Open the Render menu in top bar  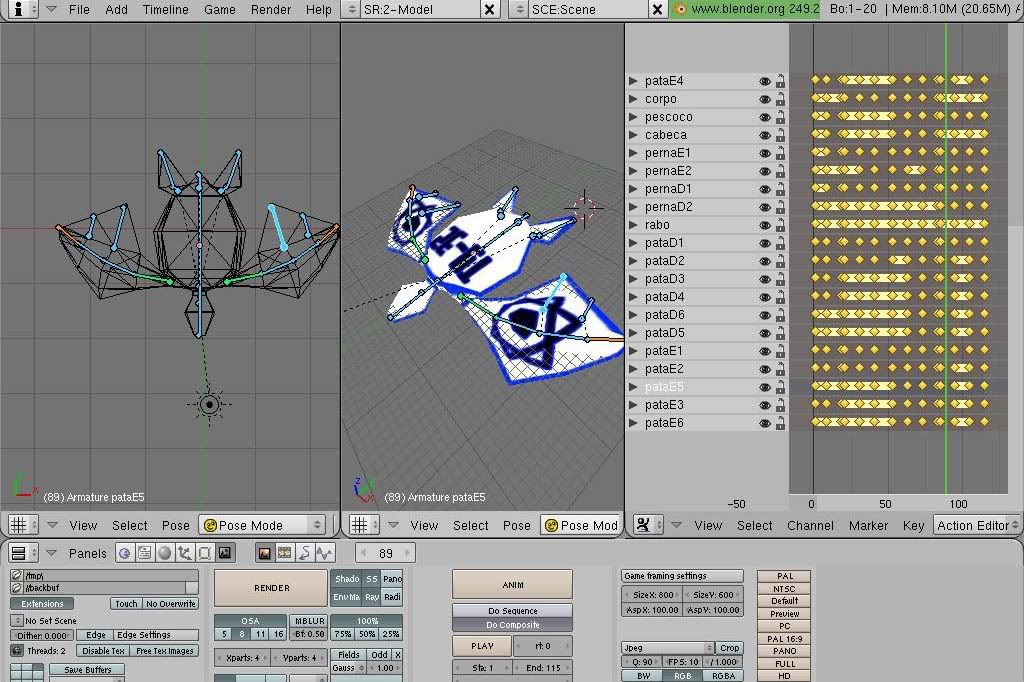[270, 9]
